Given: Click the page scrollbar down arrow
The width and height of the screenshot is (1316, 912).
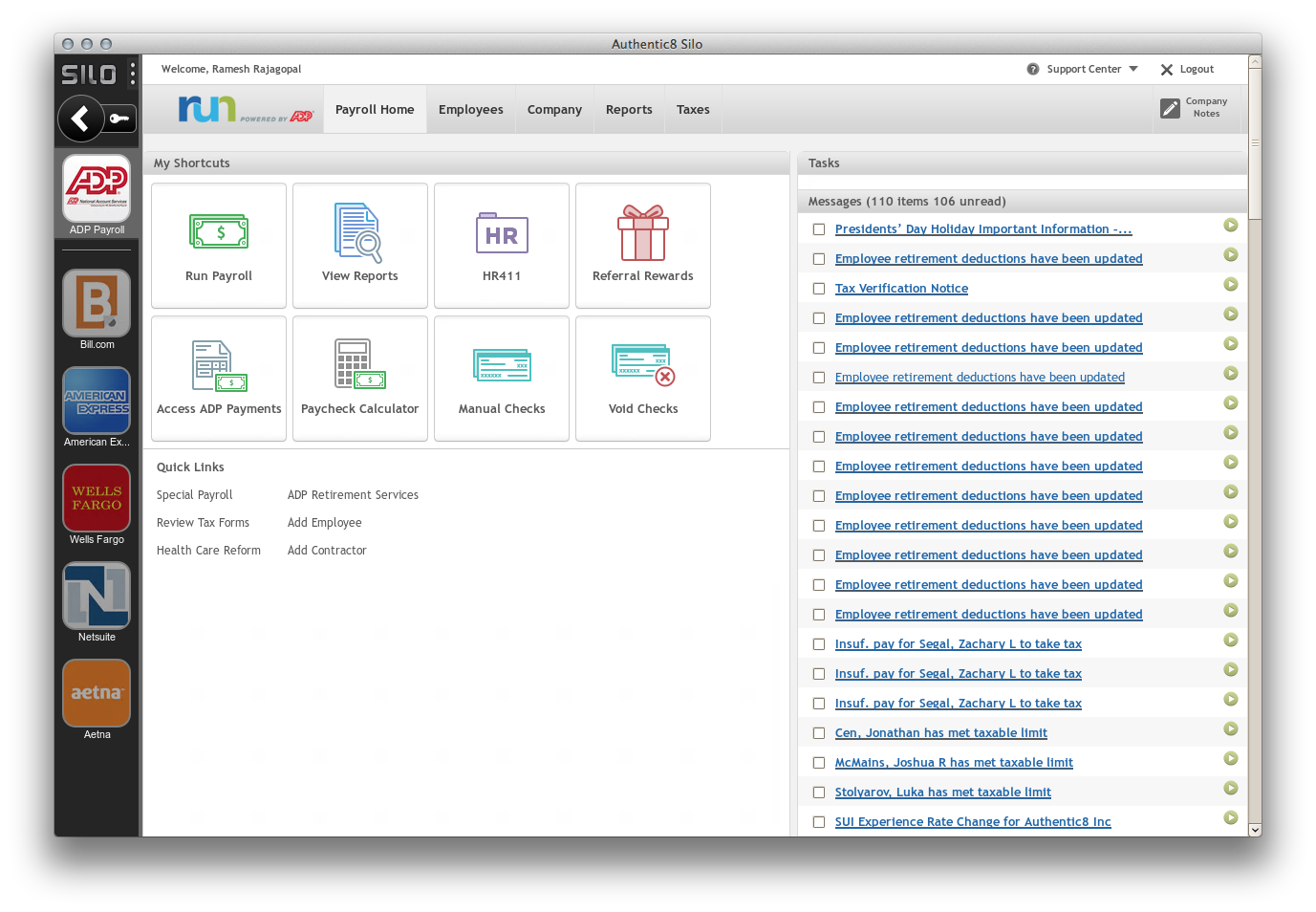Looking at the screenshot, I should click(1255, 830).
